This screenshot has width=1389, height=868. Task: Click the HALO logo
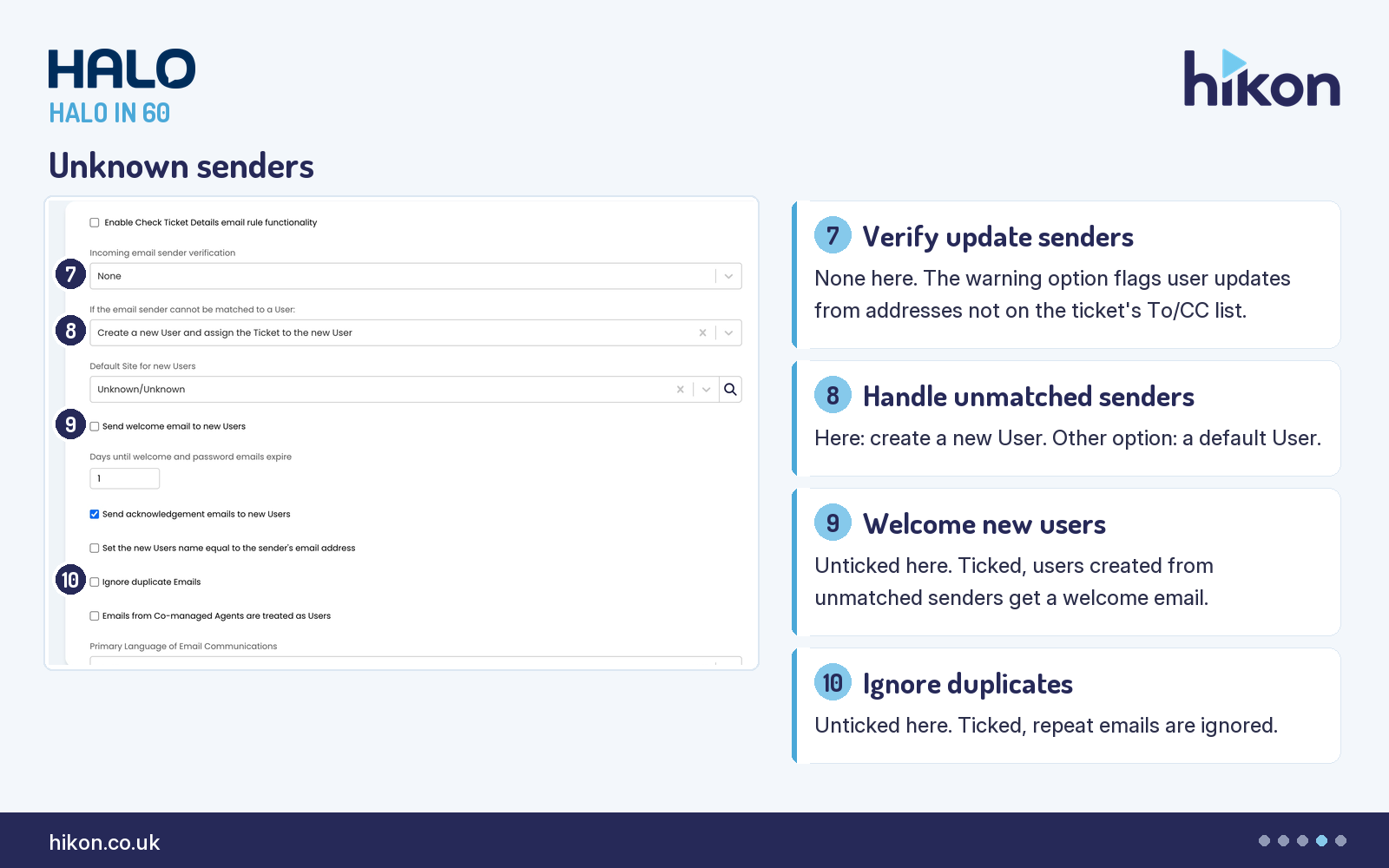click(x=122, y=69)
